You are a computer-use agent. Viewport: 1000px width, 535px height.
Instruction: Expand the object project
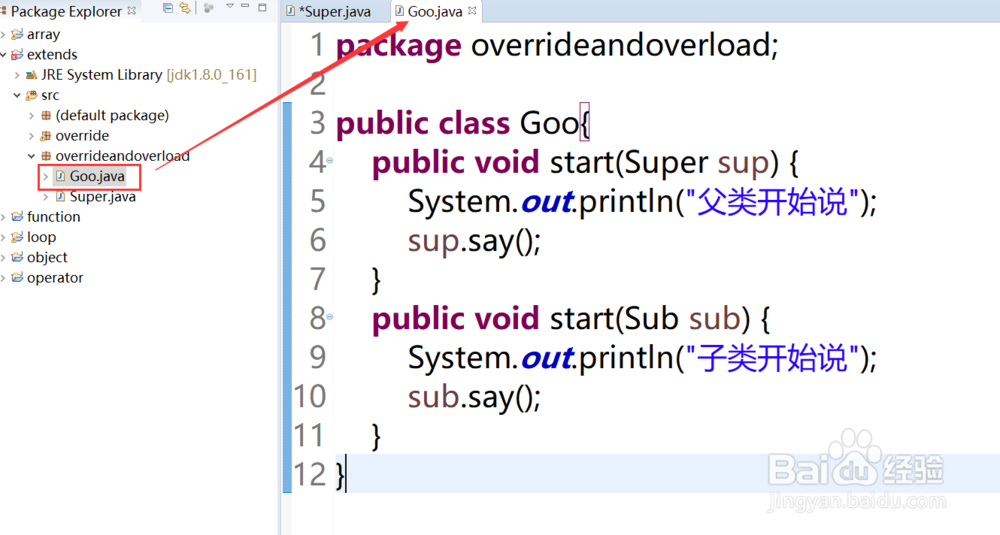3,258
